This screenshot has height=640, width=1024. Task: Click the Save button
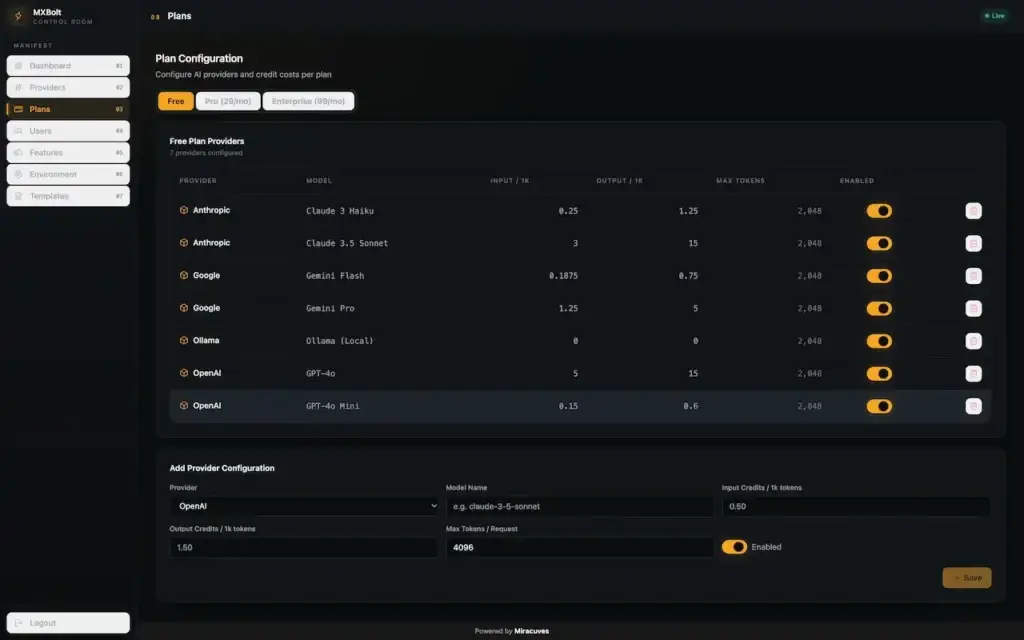967,578
